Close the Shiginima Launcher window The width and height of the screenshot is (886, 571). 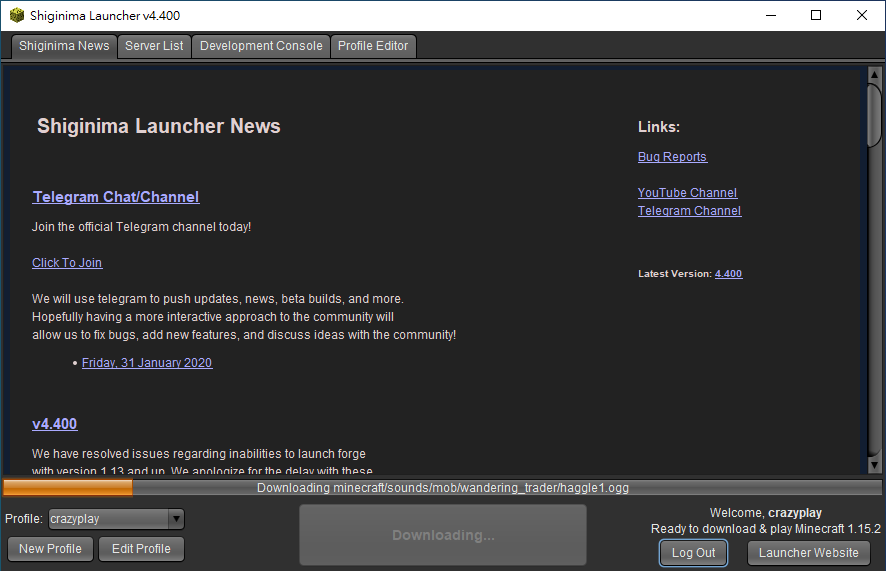click(x=862, y=15)
